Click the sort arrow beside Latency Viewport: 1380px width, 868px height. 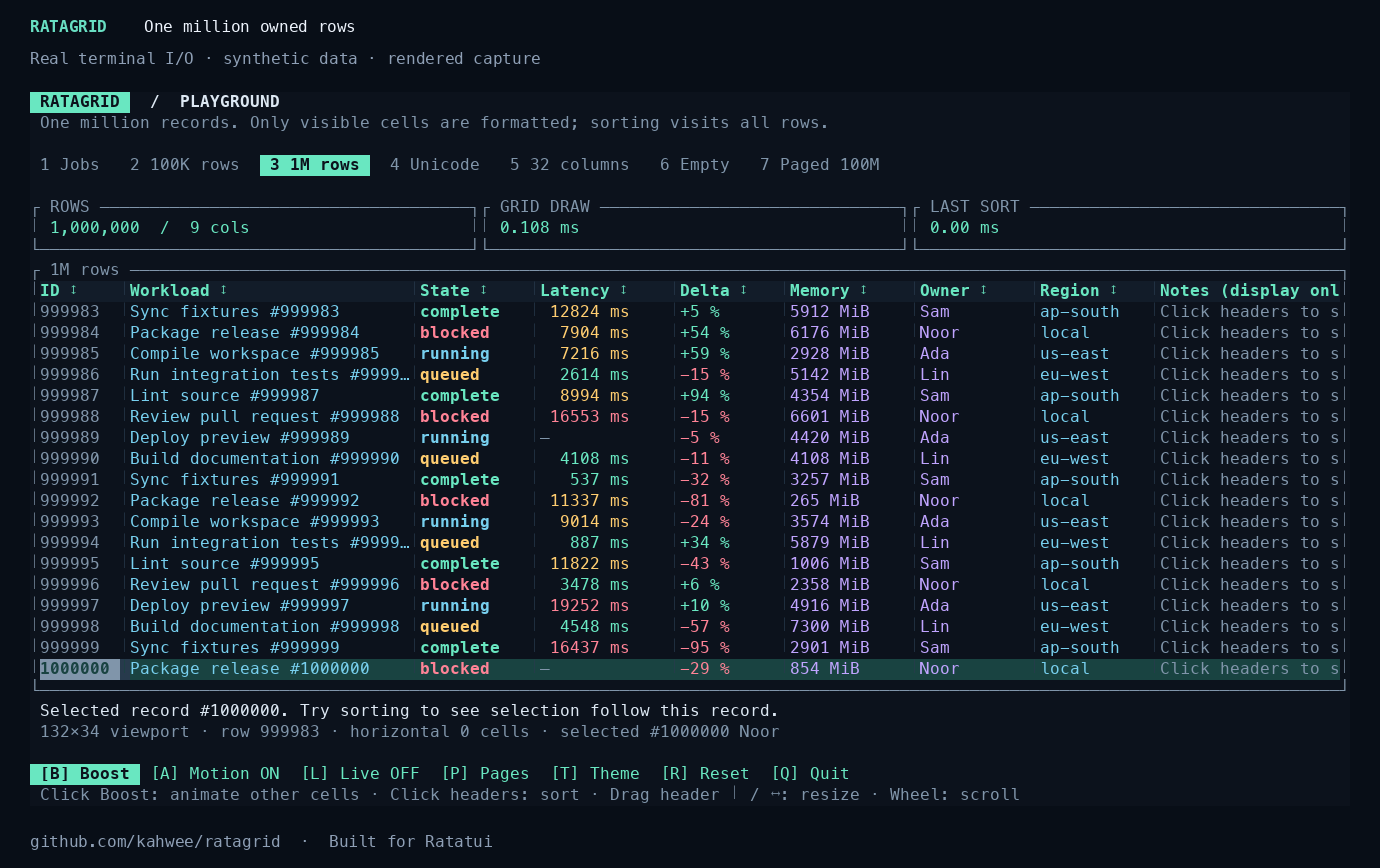pos(624,290)
